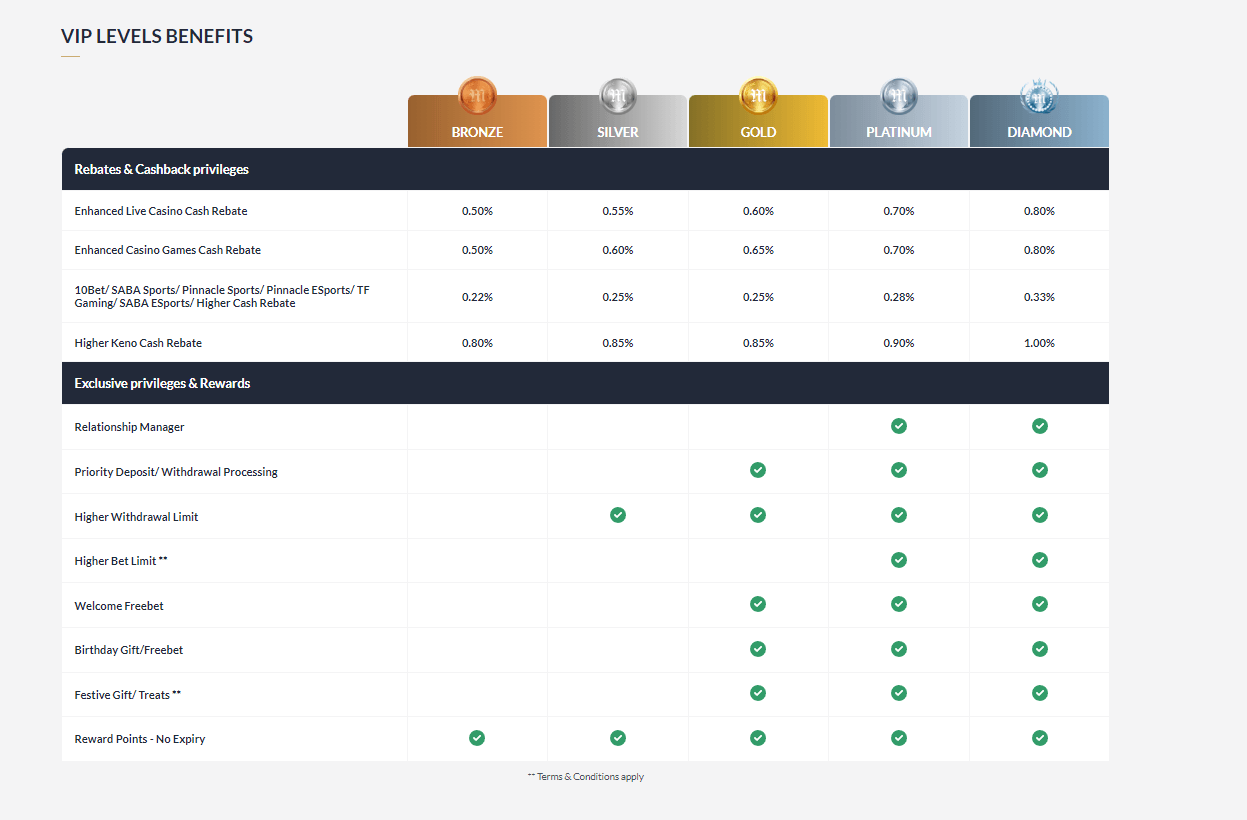
Task: Click the 'Reward Points - No Expiry' row label
Action: pos(140,739)
